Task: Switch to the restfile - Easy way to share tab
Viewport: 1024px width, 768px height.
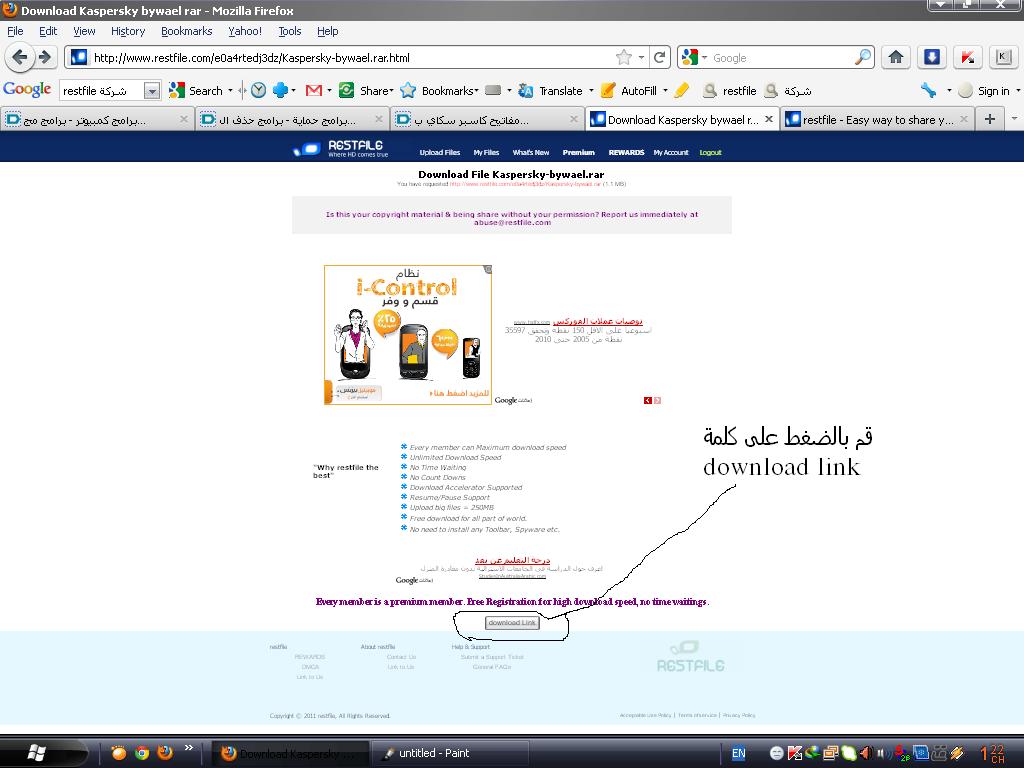Action: pyautogui.click(x=876, y=120)
